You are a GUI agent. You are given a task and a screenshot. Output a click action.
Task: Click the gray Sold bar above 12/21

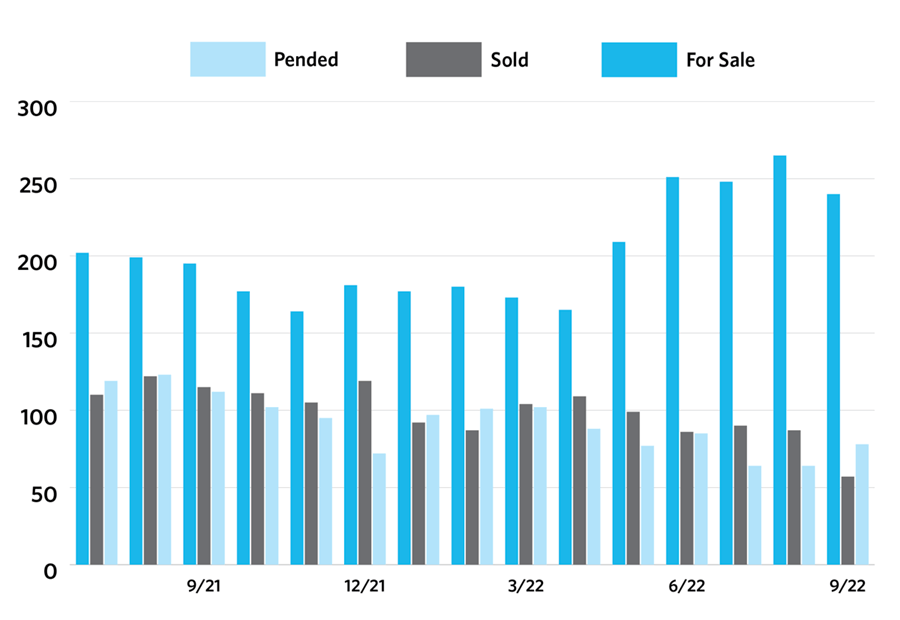[x=365, y=472]
